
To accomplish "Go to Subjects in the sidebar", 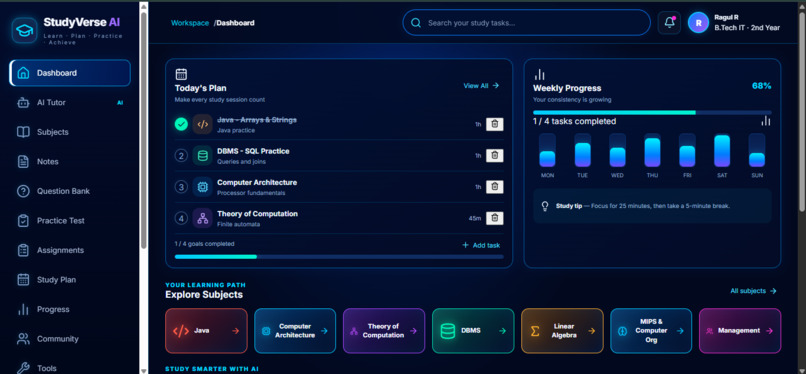I will (70, 132).
